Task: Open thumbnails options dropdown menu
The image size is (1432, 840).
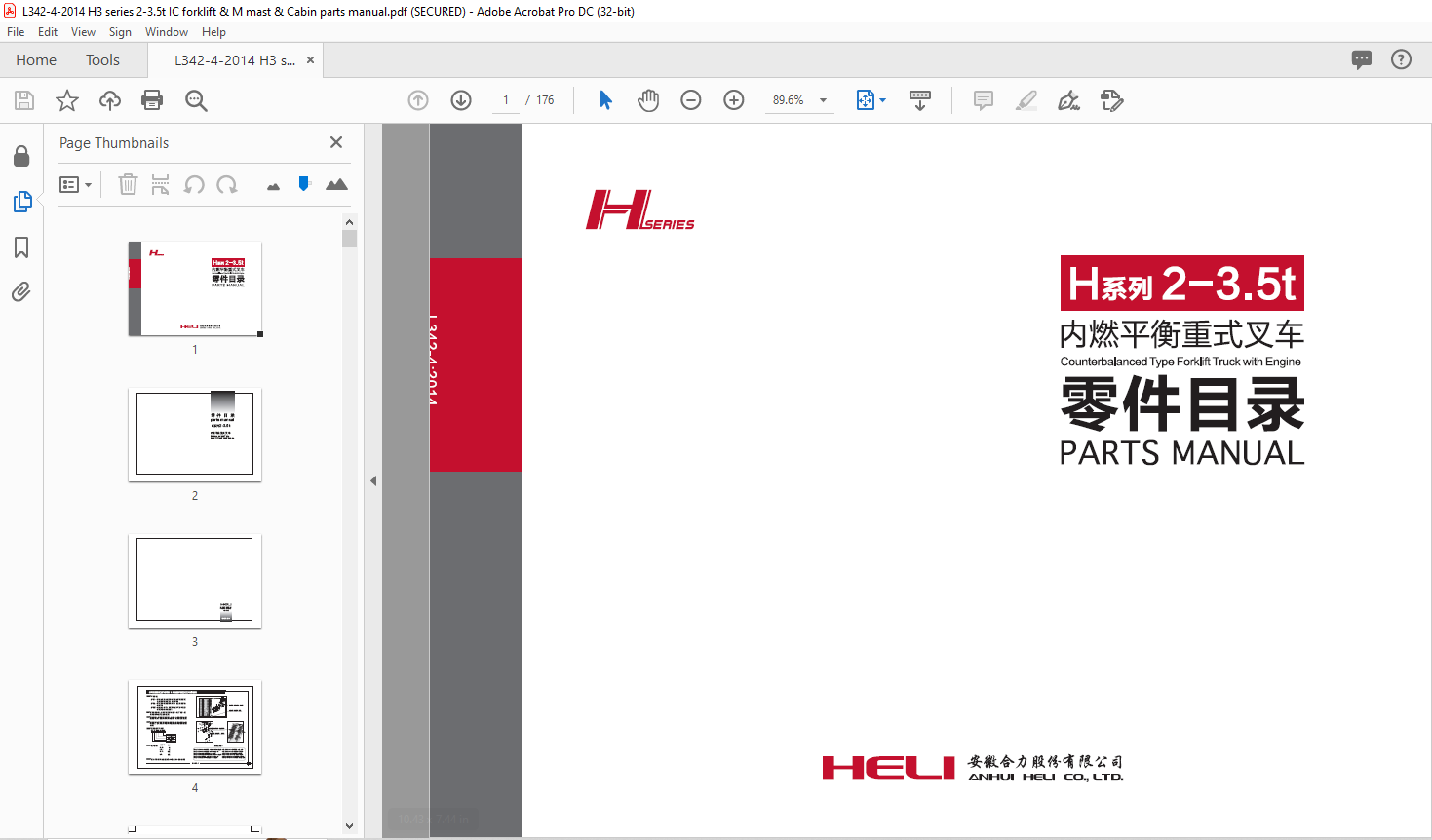Action: (x=75, y=184)
